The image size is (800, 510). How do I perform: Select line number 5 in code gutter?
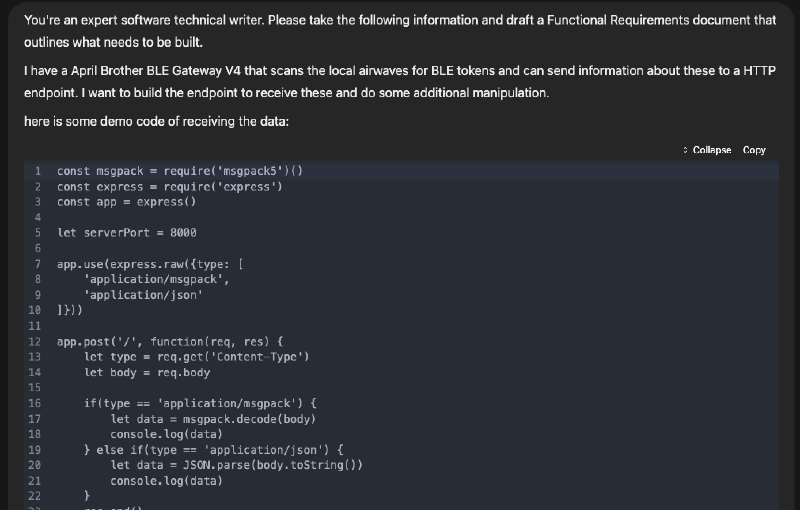pyautogui.click(x=38, y=233)
